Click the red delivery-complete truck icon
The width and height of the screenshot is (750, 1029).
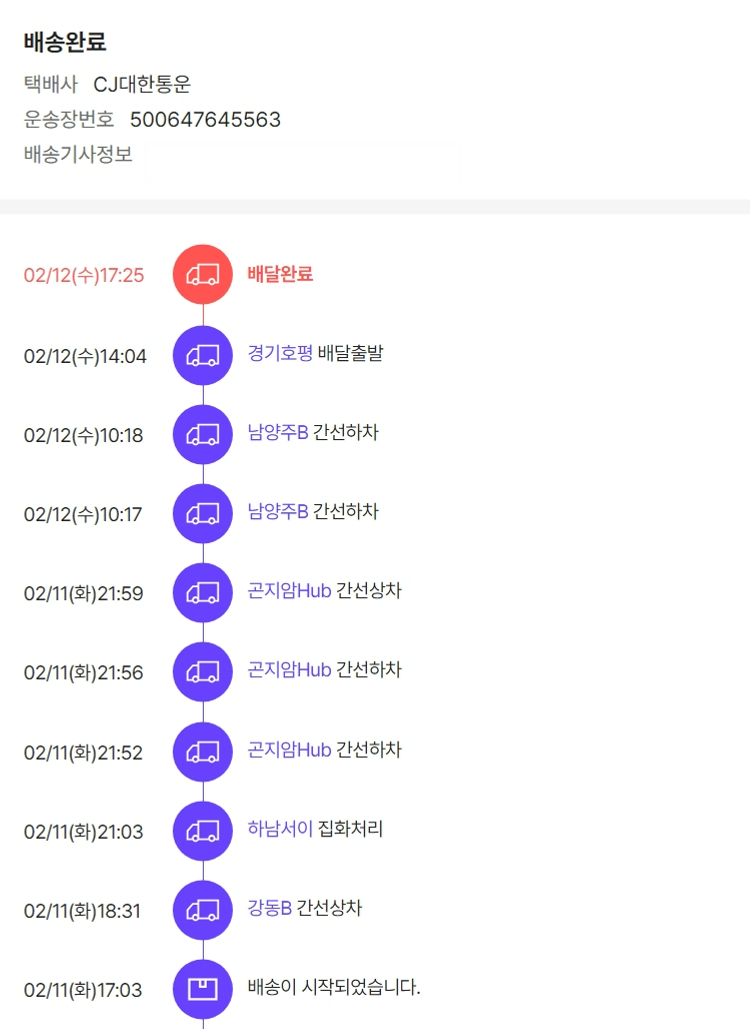203,274
